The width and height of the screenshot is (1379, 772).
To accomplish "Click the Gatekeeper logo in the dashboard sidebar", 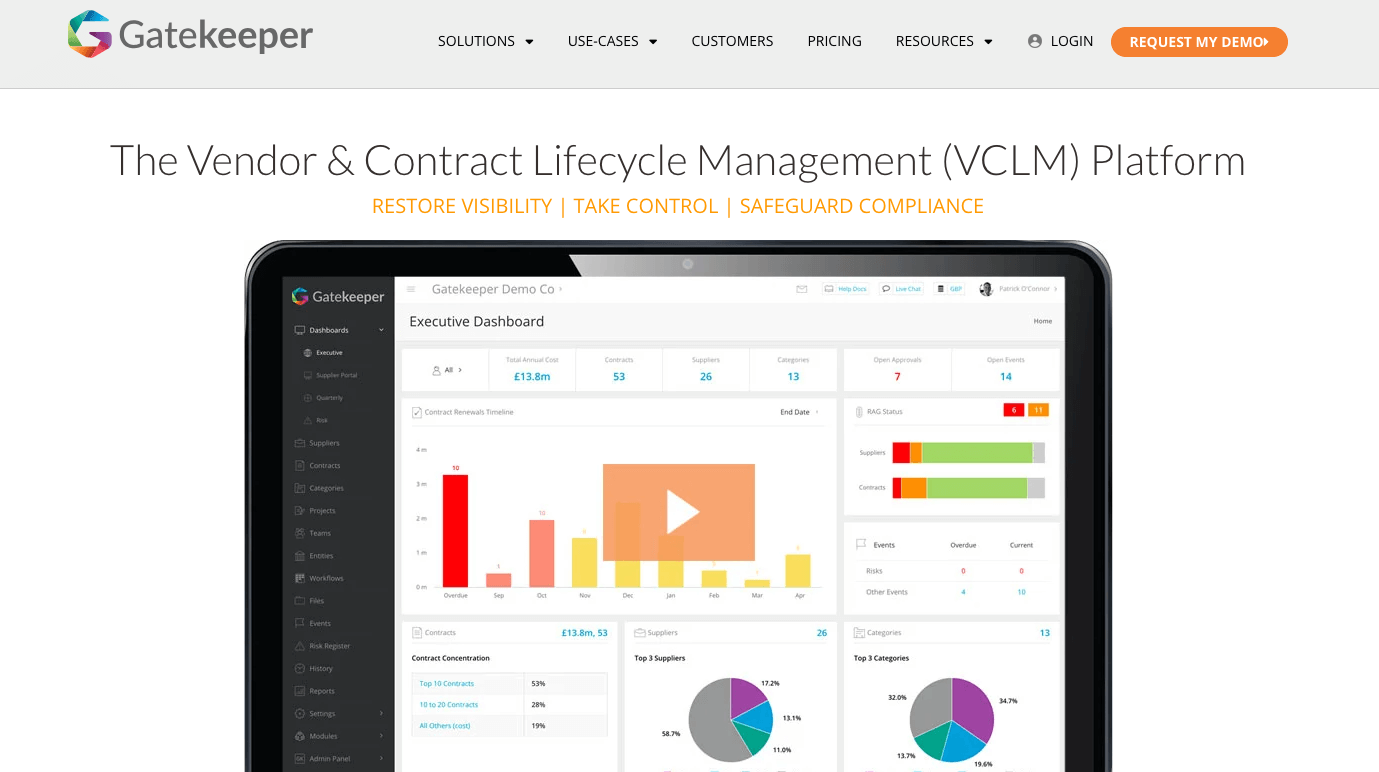I will coord(338,297).
